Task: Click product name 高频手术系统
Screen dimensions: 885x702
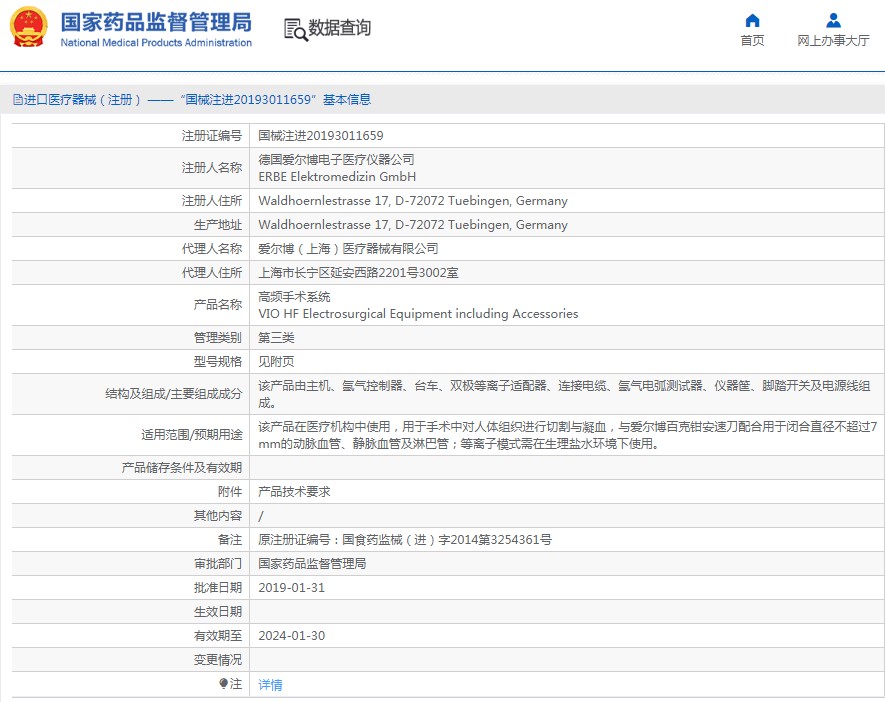Action: 294,297
